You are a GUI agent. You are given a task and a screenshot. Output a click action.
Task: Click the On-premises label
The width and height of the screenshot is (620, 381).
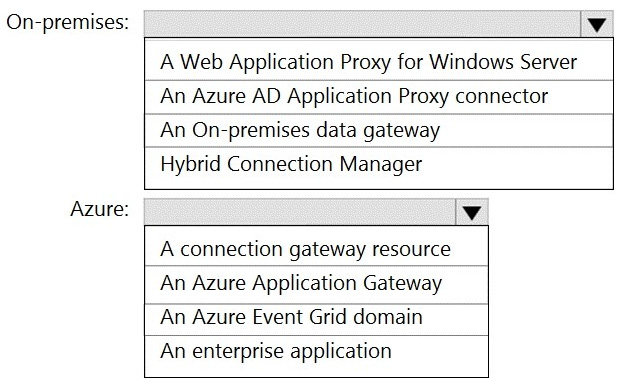[68, 22]
